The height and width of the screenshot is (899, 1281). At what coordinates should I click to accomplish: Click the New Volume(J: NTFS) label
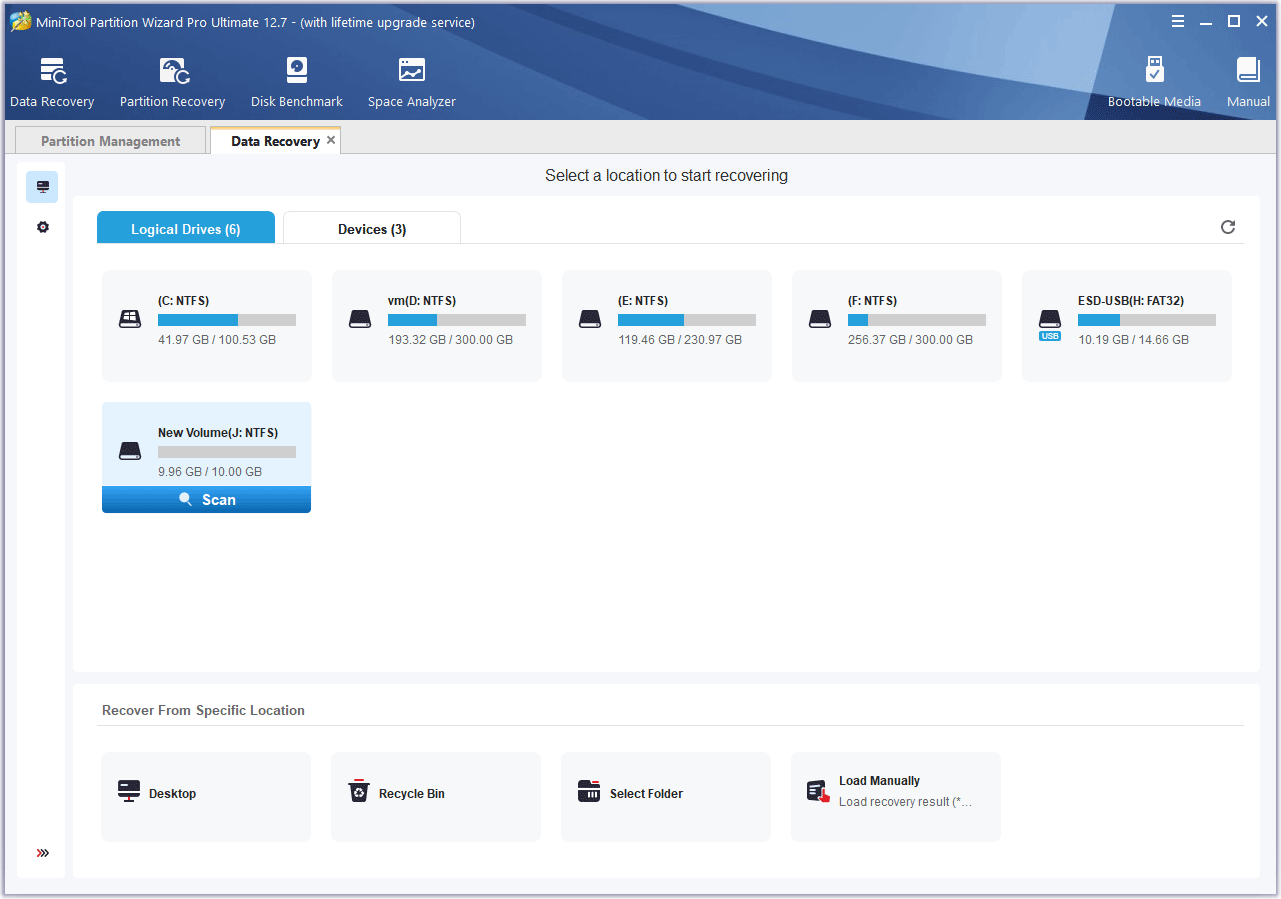click(218, 433)
